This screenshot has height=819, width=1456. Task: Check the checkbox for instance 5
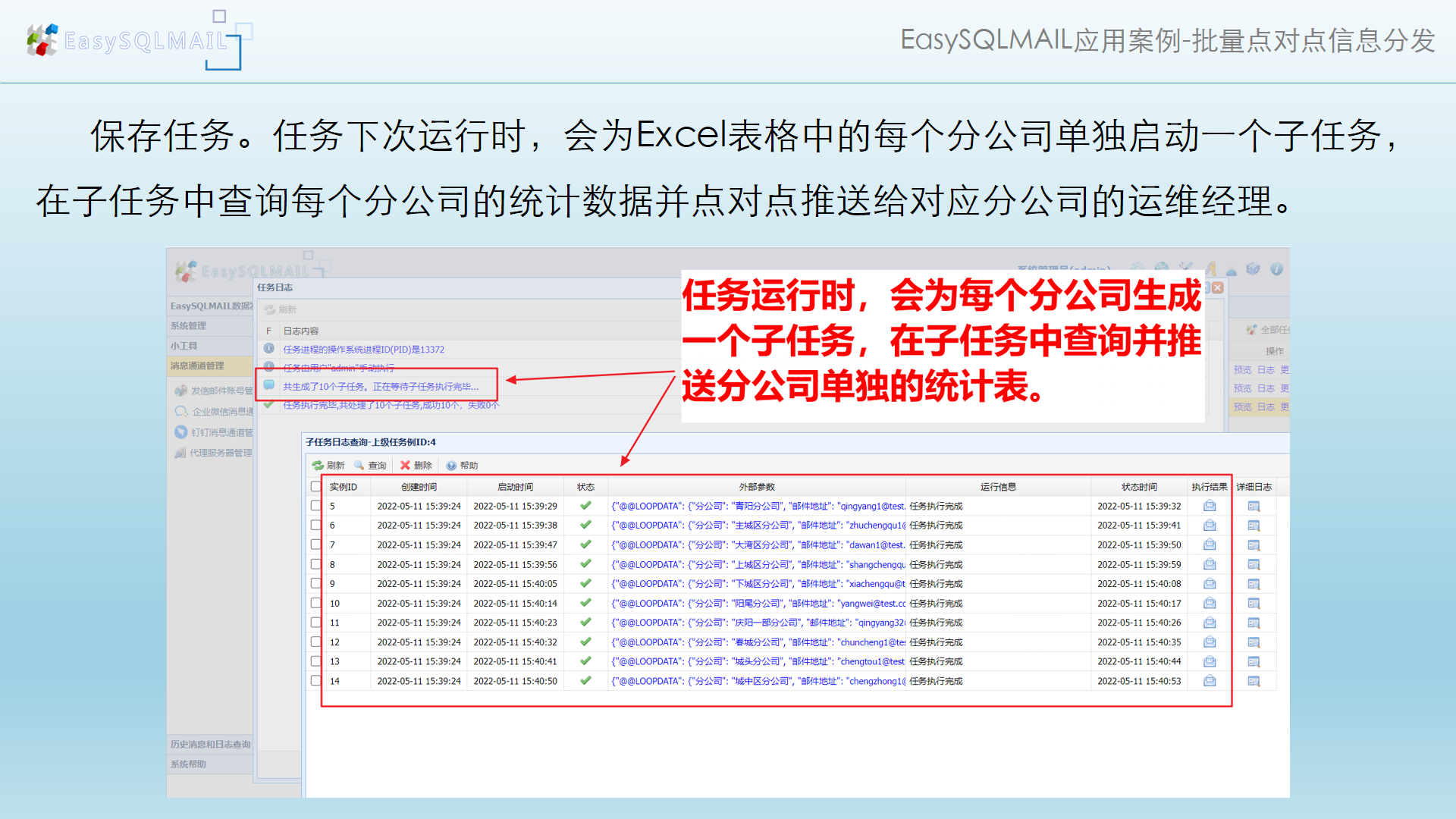pyautogui.click(x=315, y=506)
